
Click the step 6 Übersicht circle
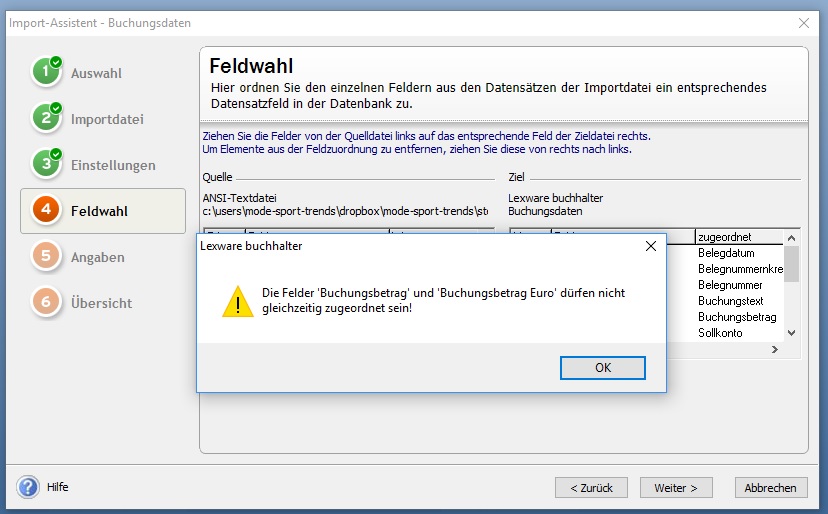[x=46, y=303]
